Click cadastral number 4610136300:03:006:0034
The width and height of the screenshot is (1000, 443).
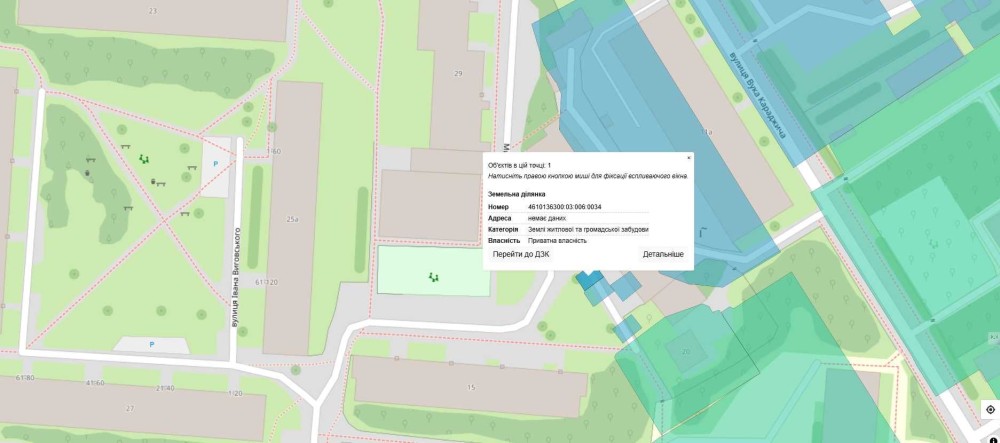(x=564, y=207)
